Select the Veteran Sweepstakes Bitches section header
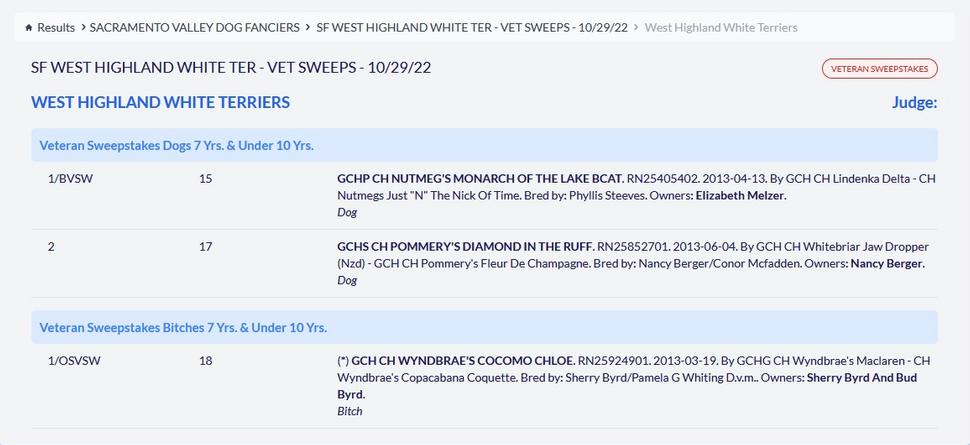 183,327
